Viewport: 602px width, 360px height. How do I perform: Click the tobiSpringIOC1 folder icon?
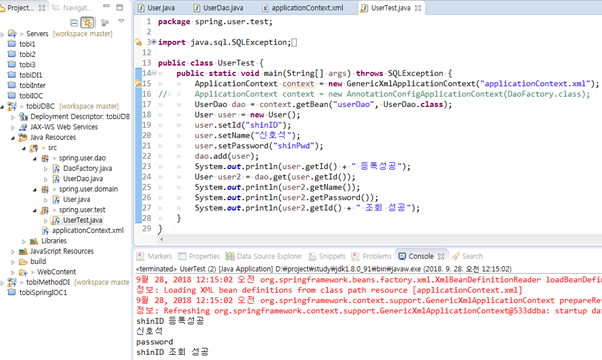pyautogui.click(x=12, y=292)
